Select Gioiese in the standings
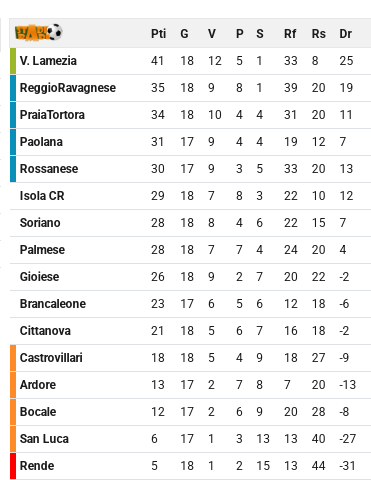This screenshot has height=480, width=371. (39, 277)
